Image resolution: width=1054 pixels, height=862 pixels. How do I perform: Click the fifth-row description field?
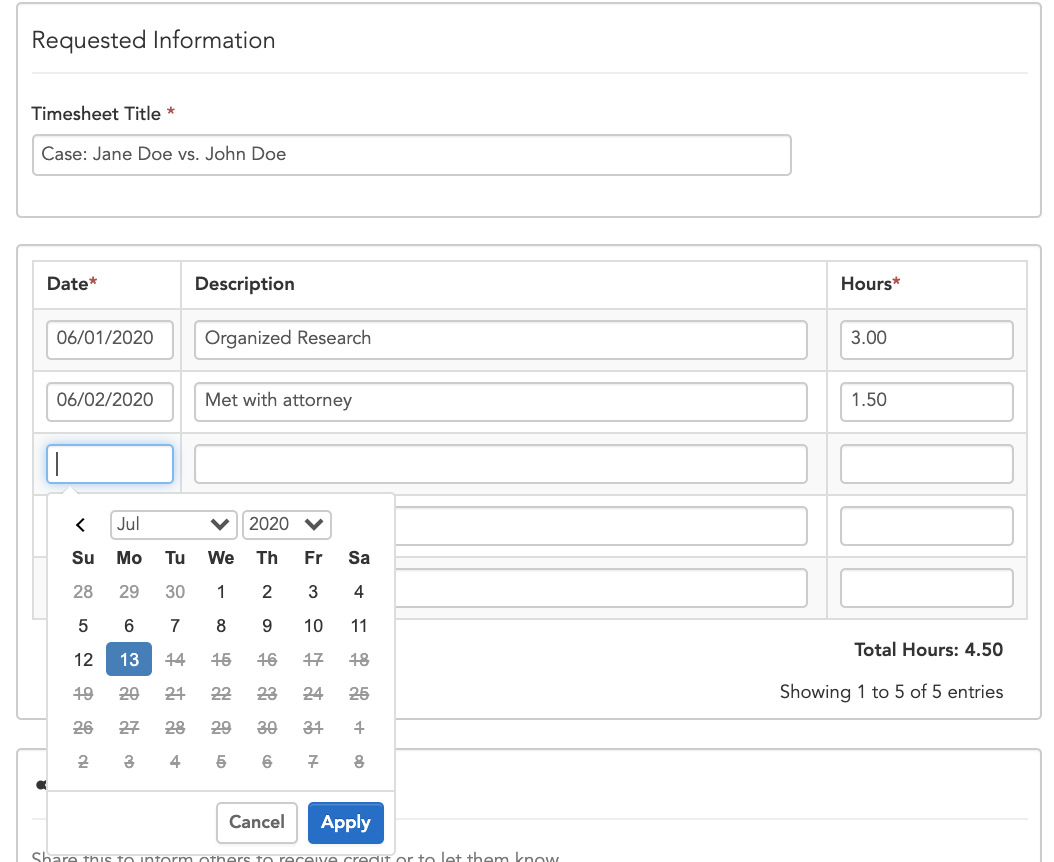[x=601, y=588]
